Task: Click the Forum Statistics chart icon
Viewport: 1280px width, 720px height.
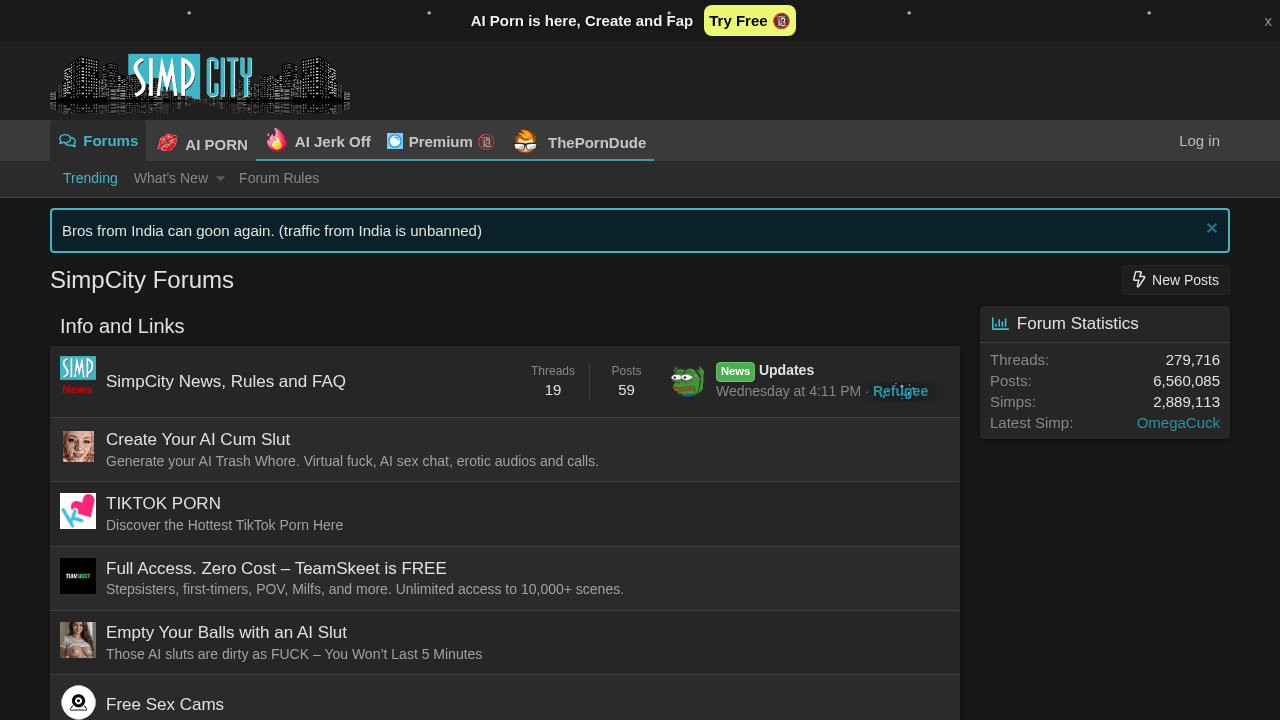Action: click(x=1000, y=323)
